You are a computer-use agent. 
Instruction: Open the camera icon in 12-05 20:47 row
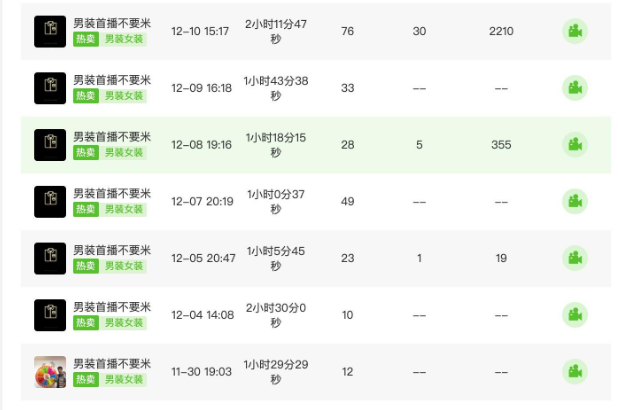[575, 258]
